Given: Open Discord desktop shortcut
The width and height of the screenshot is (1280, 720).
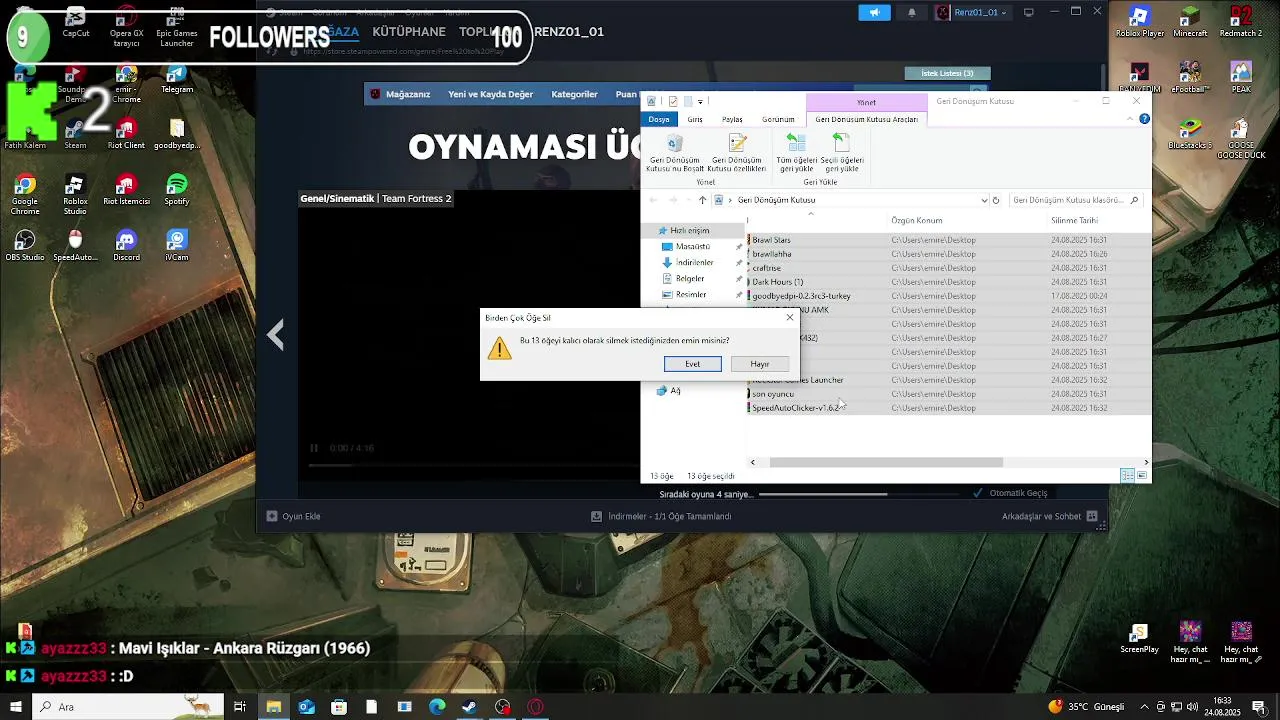Looking at the screenshot, I should tap(126, 245).
